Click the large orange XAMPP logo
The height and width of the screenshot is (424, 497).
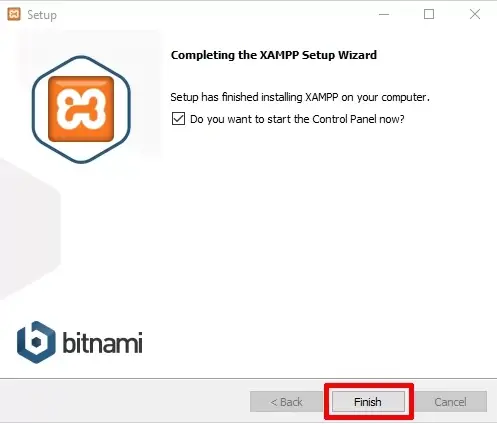[x=81, y=109]
